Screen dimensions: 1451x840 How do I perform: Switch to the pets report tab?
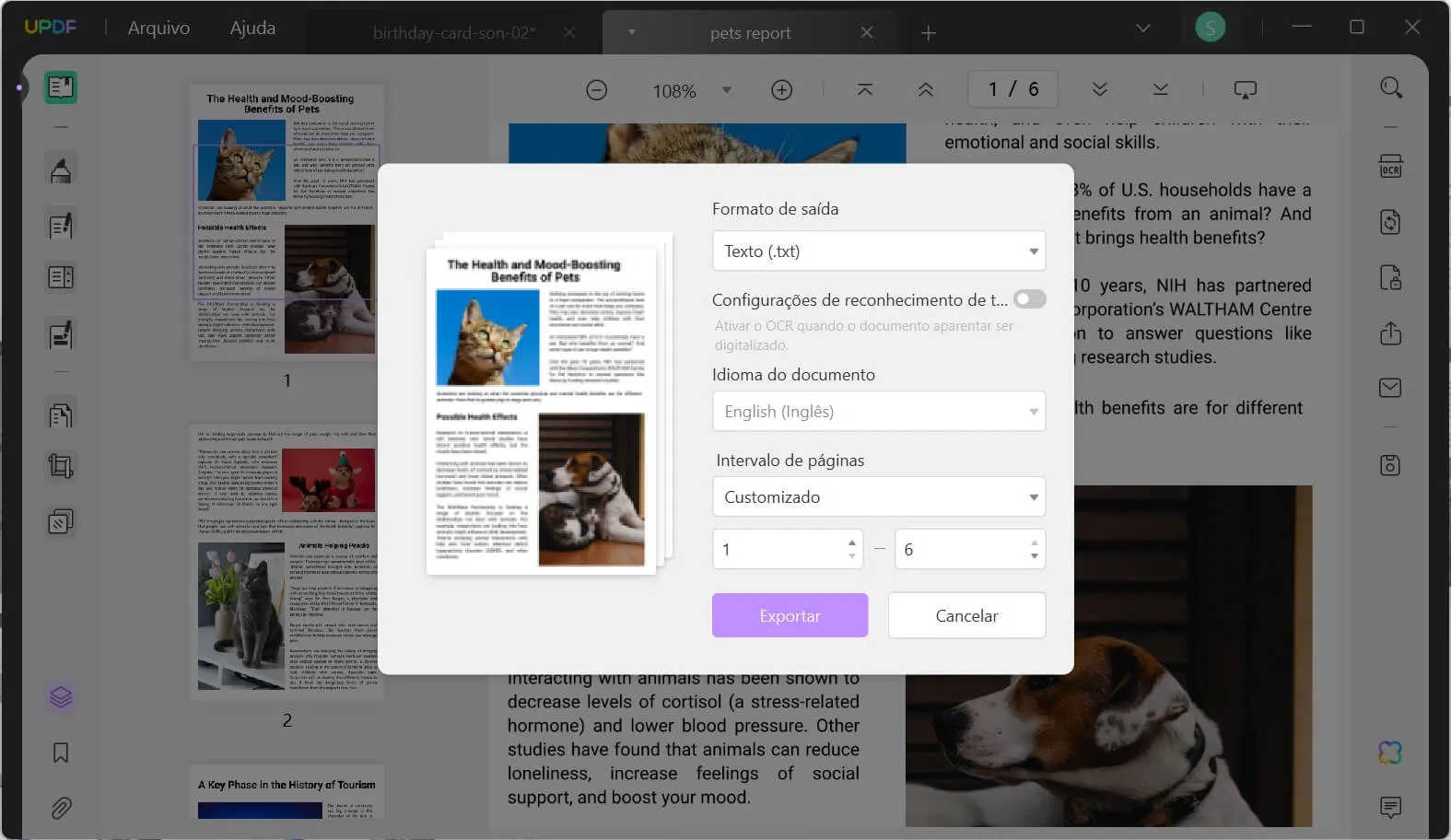pos(750,33)
